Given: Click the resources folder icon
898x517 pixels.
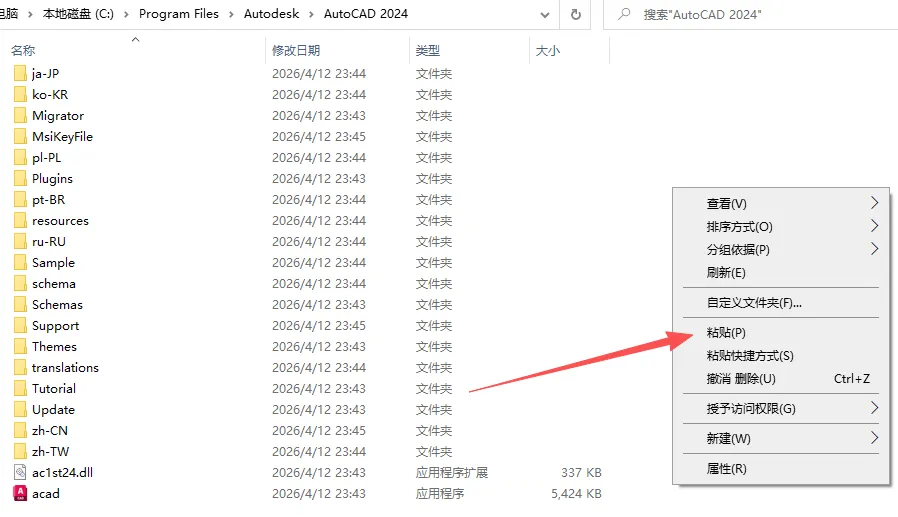Looking at the screenshot, I should (x=20, y=220).
